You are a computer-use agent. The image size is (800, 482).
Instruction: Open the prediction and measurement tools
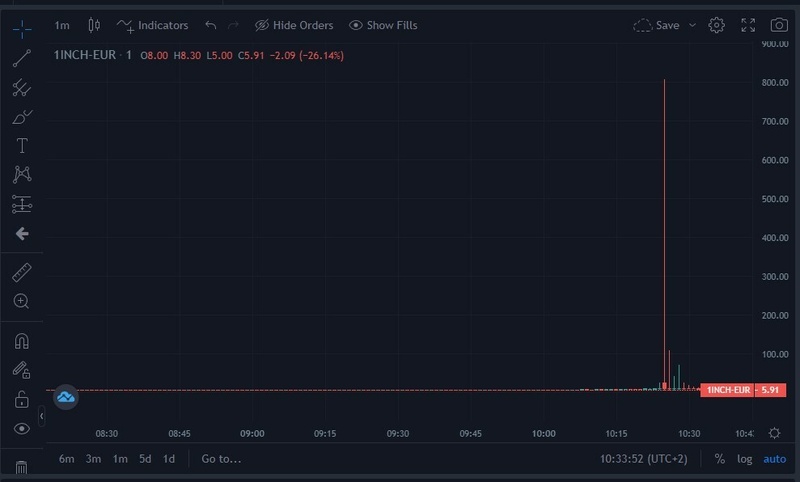click(x=22, y=205)
